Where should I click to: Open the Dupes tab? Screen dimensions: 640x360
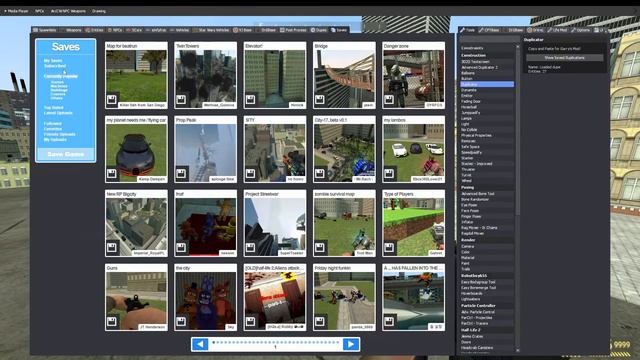pos(319,30)
